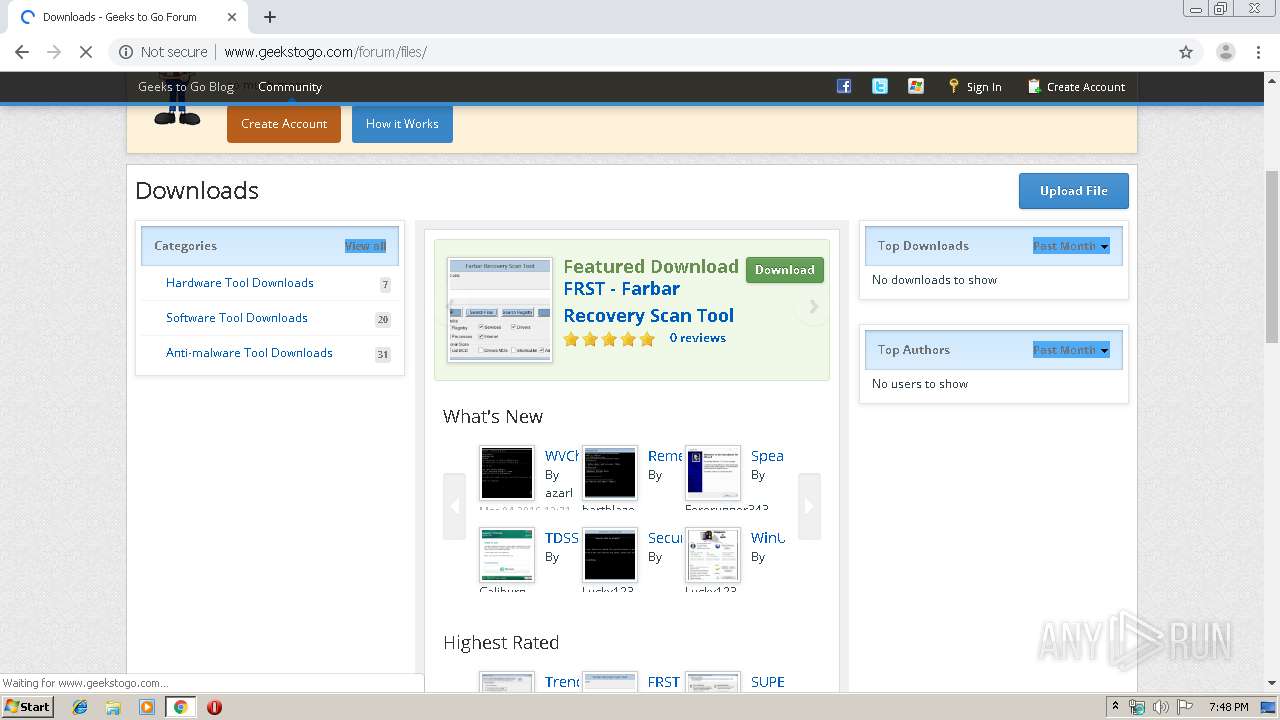This screenshot has width=1280, height=720.
Task: Open the Chrome profile avatar
Action: tap(1225, 52)
